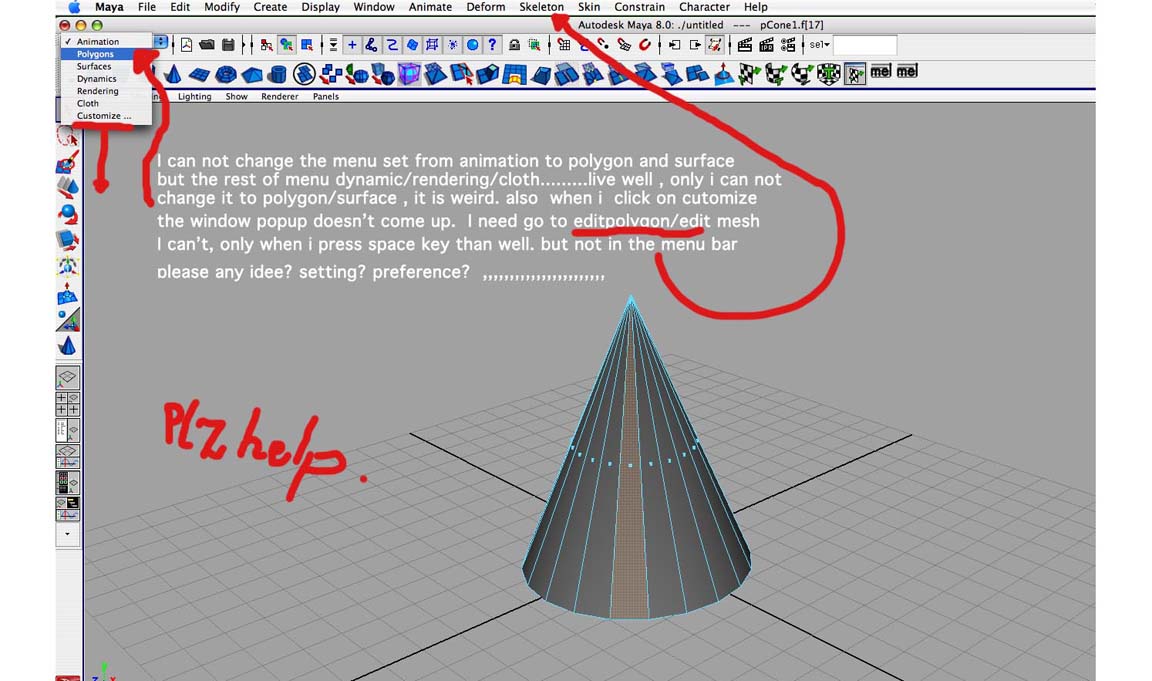Click the IPR render clapperboard icon

point(766,45)
